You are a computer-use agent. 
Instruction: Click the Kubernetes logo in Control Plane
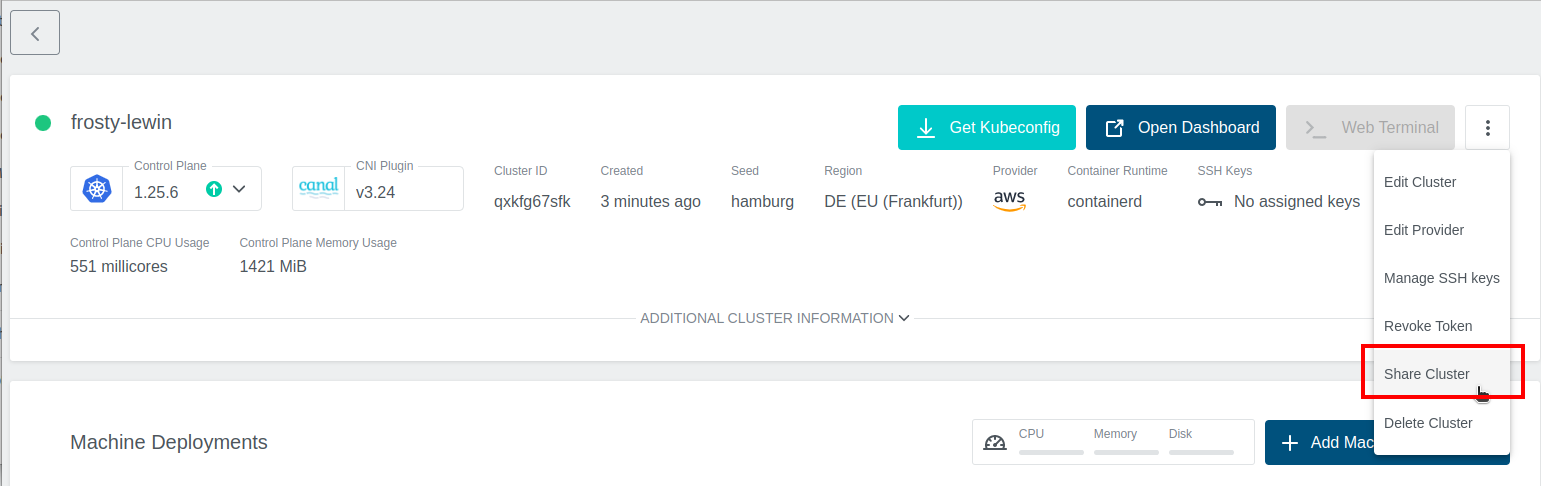pyautogui.click(x=97, y=189)
